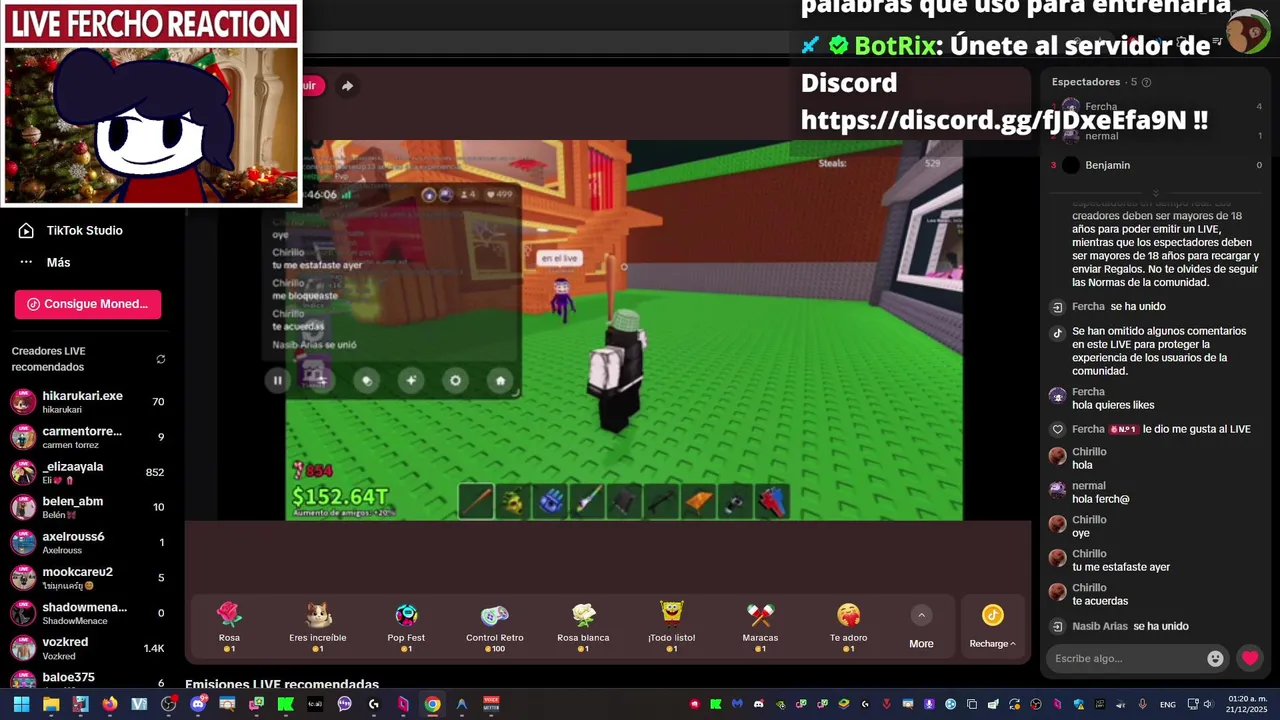Click the sparkle effects icon in overlay
The width and height of the screenshot is (1280, 720).
(411, 380)
